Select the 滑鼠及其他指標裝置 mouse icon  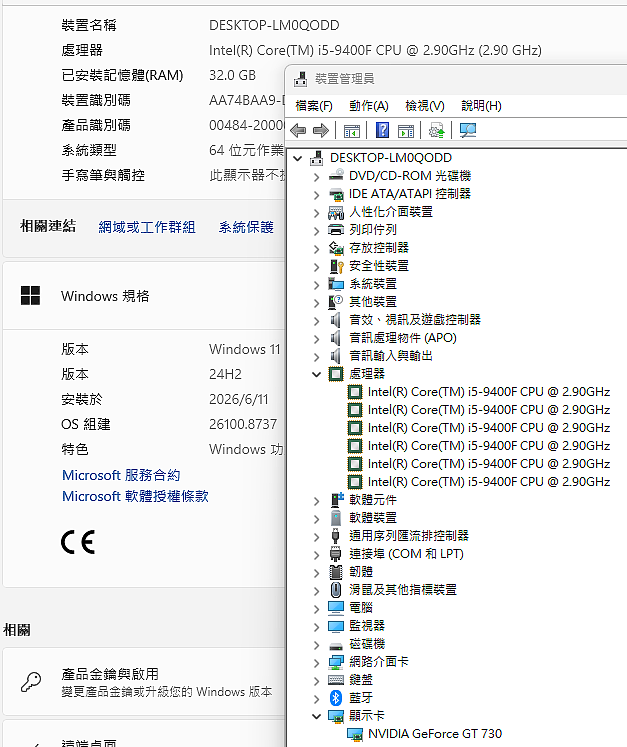336,590
